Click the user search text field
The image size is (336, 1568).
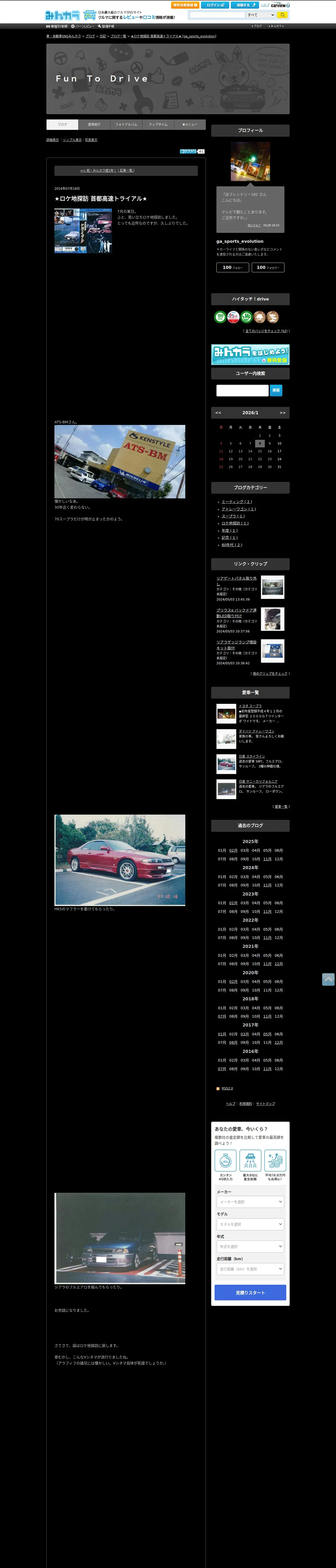(242, 390)
